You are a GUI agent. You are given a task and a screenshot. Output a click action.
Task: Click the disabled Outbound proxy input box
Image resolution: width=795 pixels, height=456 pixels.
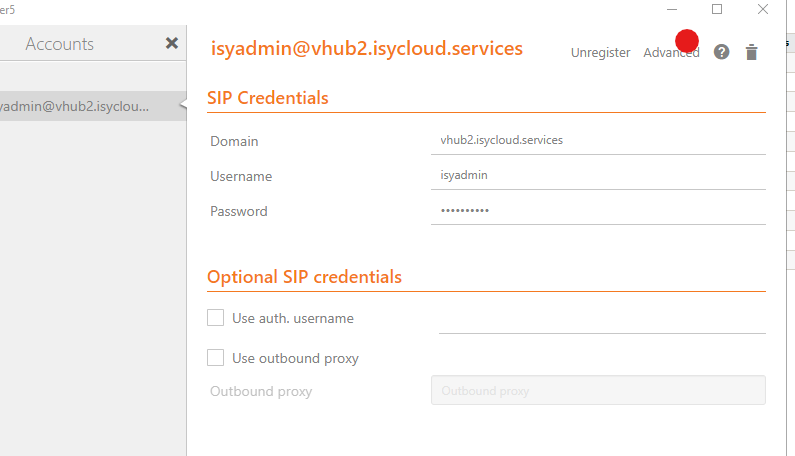click(x=598, y=390)
